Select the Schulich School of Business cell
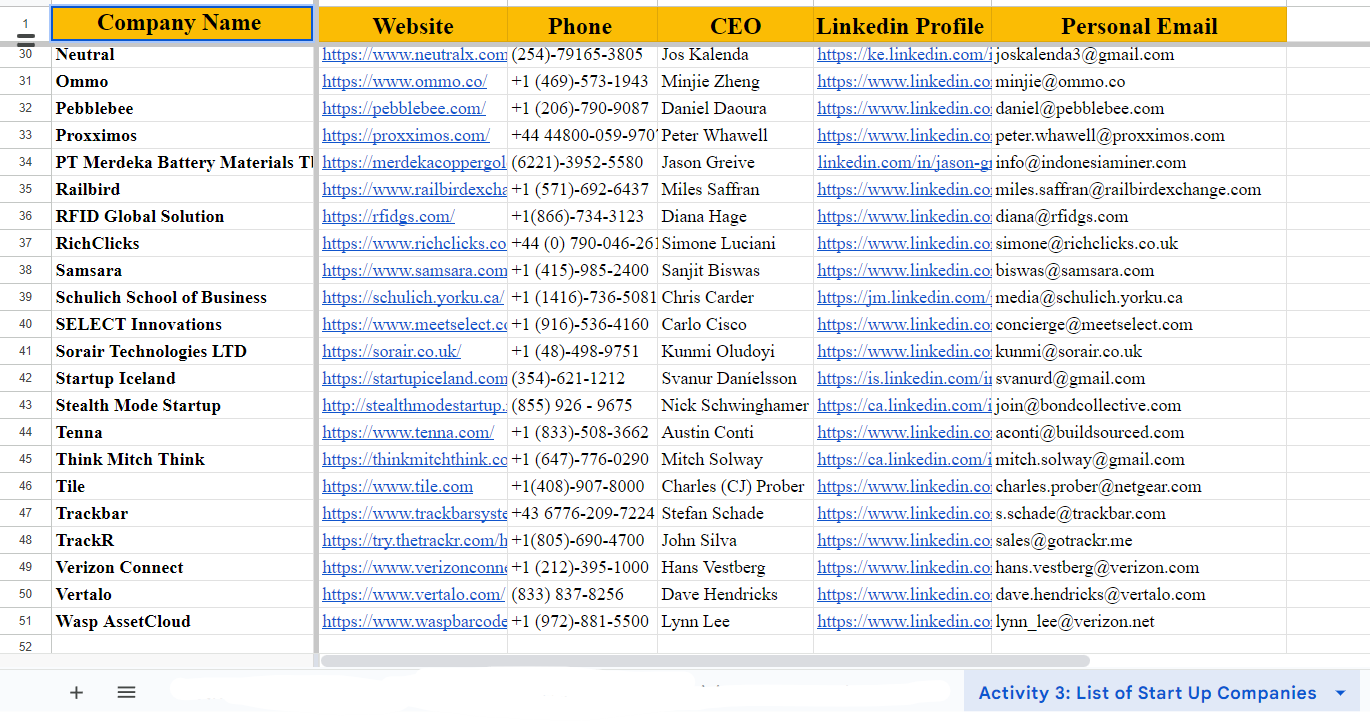Screen dimensions: 1370x721 coord(183,298)
